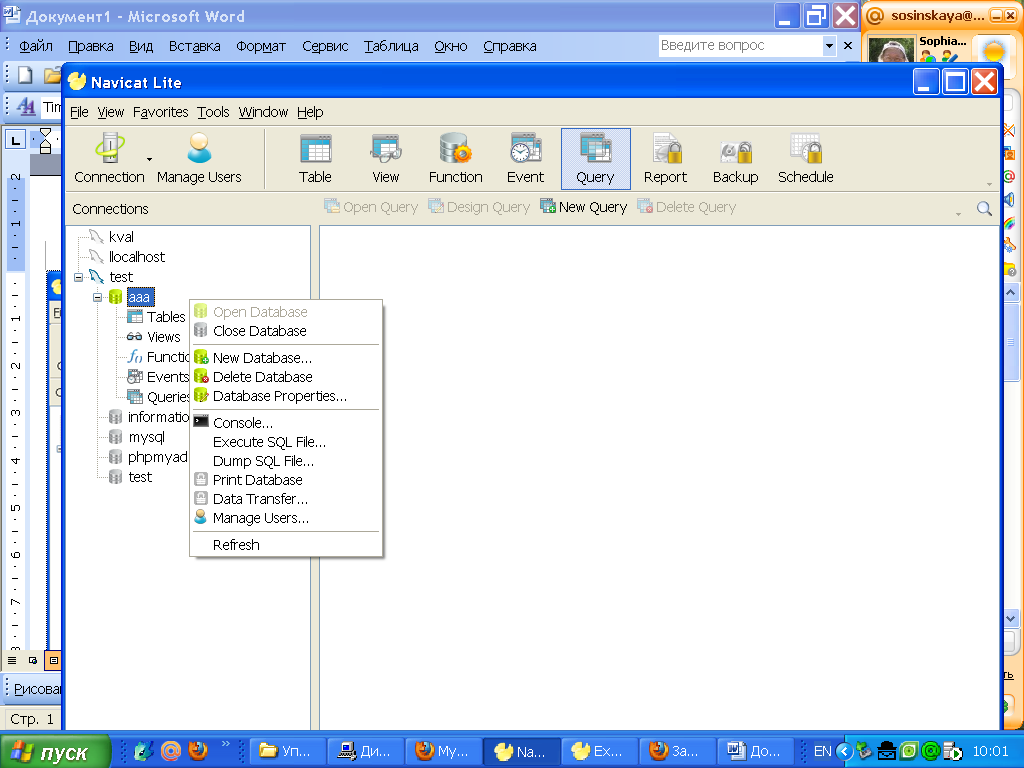Click New document icon in Word toolbar
The width and height of the screenshot is (1024, 768).
tap(25, 74)
